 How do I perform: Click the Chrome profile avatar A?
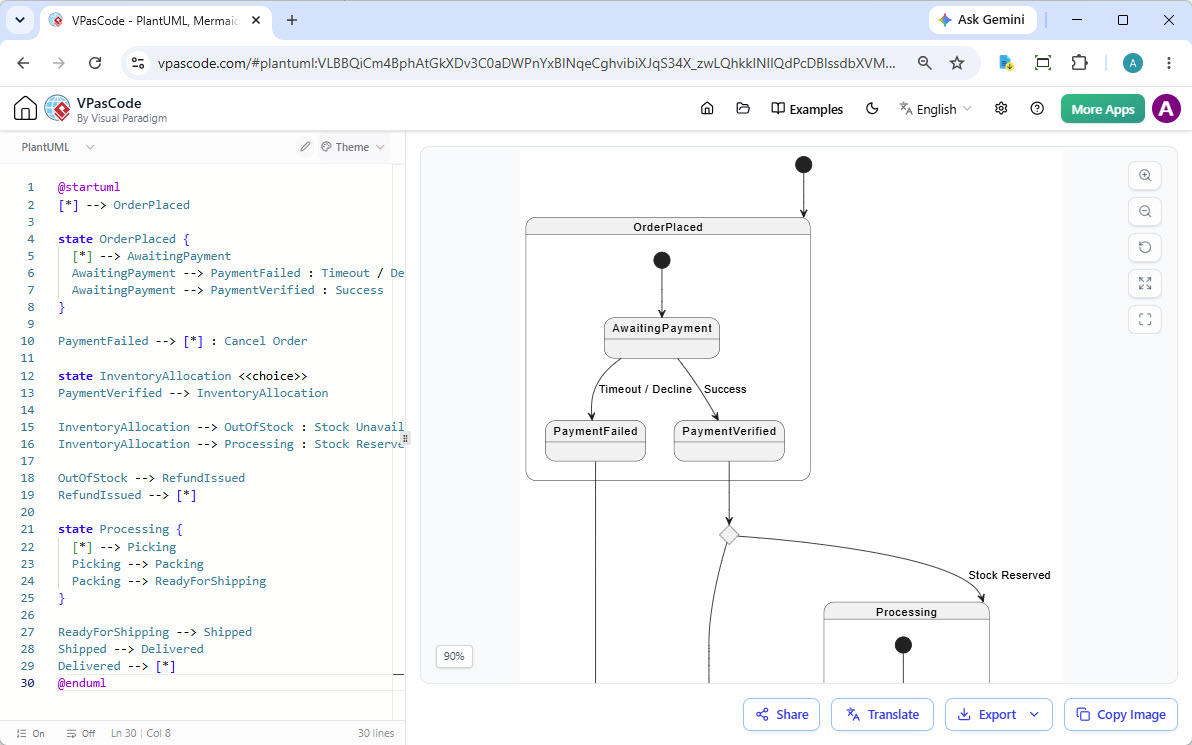1133,63
